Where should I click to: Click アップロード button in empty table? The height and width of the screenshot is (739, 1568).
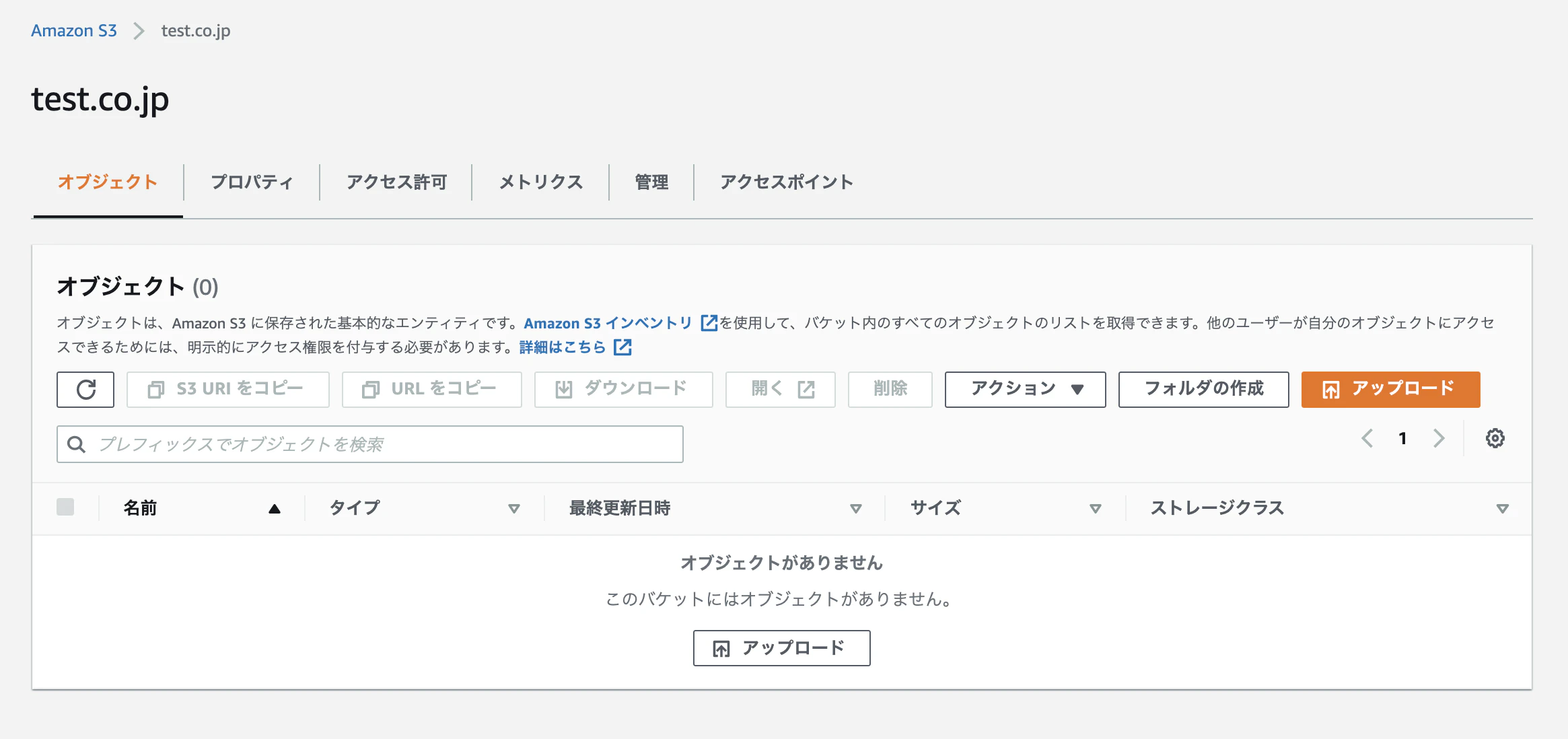[x=781, y=648]
